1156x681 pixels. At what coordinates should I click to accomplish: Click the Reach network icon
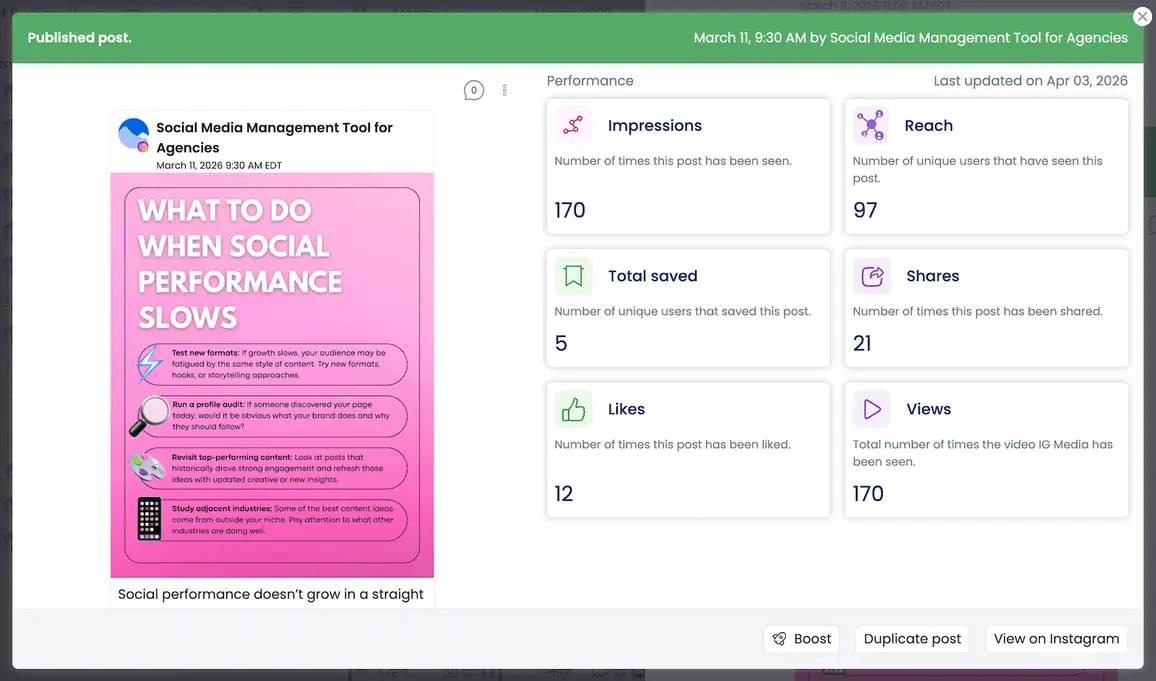click(x=871, y=125)
